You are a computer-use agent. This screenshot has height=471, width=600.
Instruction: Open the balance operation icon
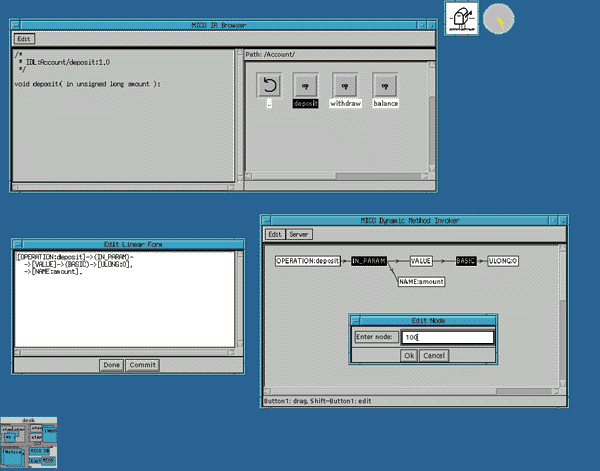pyautogui.click(x=385, y=86)
